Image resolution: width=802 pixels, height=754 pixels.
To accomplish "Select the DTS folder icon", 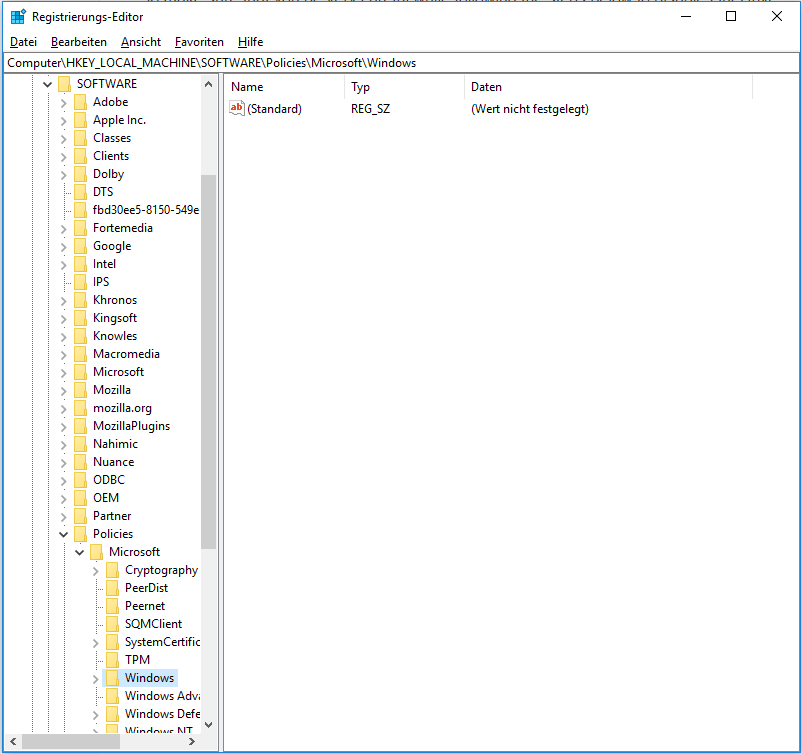I will pyautogui.click(x=80, y=192).
